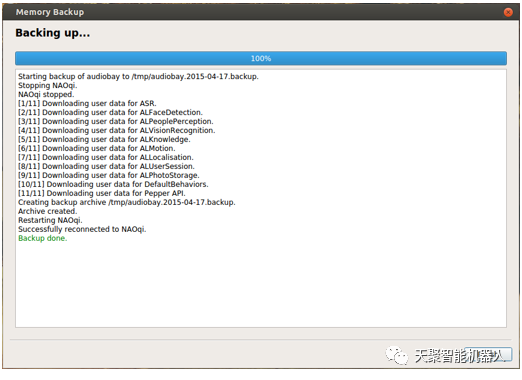The image size is (522, 380).
Task: Close the Memory Backup dialog window
Action: coord(508,12)
